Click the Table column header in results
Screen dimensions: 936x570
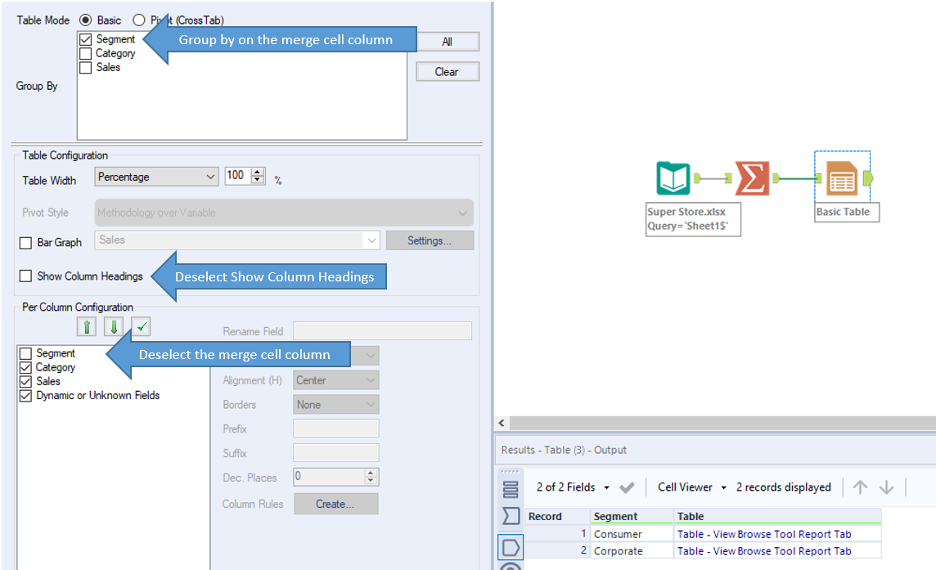click(777, 516)
